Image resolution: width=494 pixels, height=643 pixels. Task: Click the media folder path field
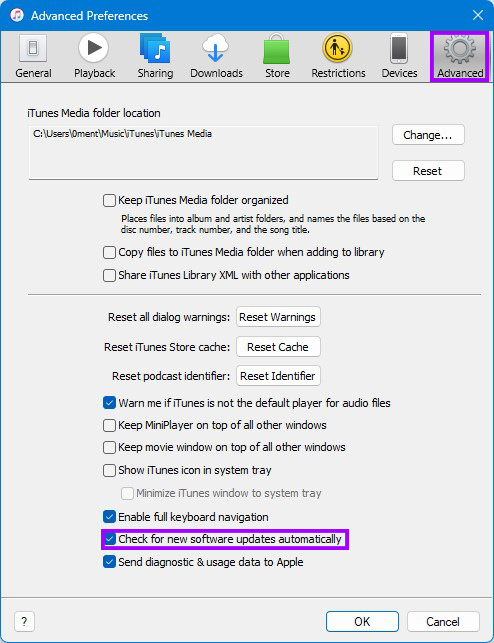click(x=203, y=153)
